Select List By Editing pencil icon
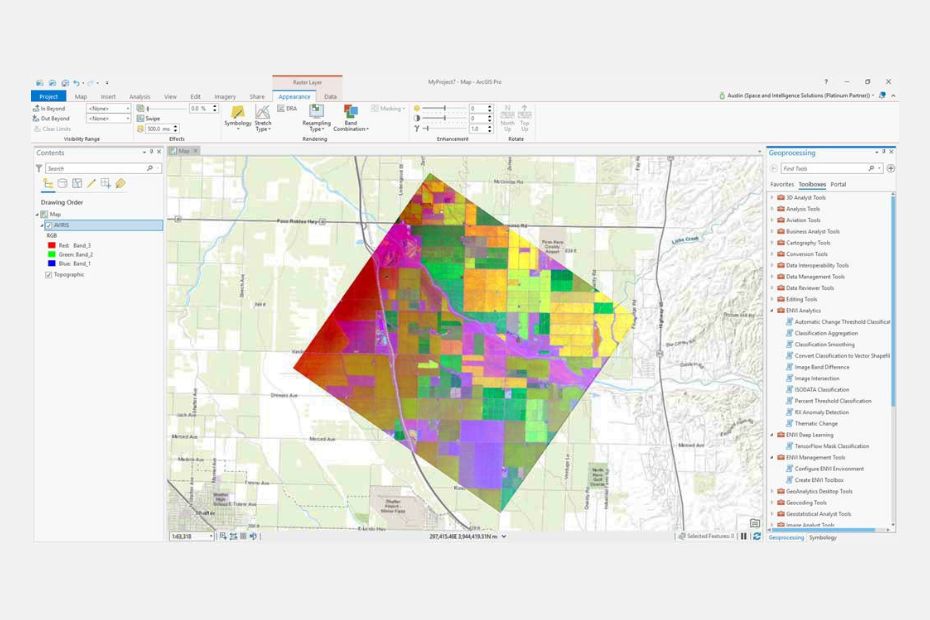Image resolution: width=930 pixels, height=620 pixels. tap(91, 183)
